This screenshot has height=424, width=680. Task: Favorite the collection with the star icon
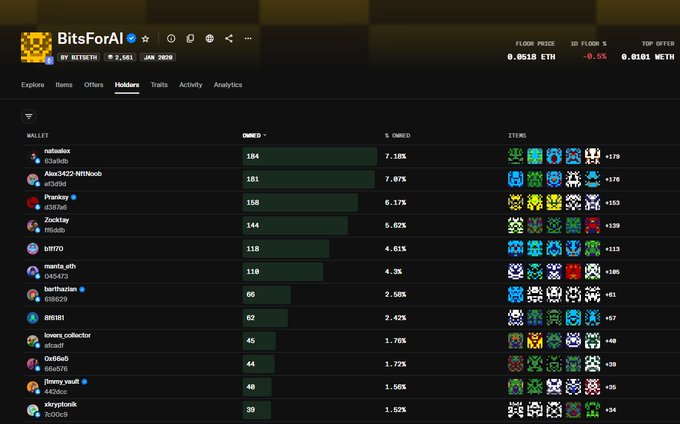point(146,39)
